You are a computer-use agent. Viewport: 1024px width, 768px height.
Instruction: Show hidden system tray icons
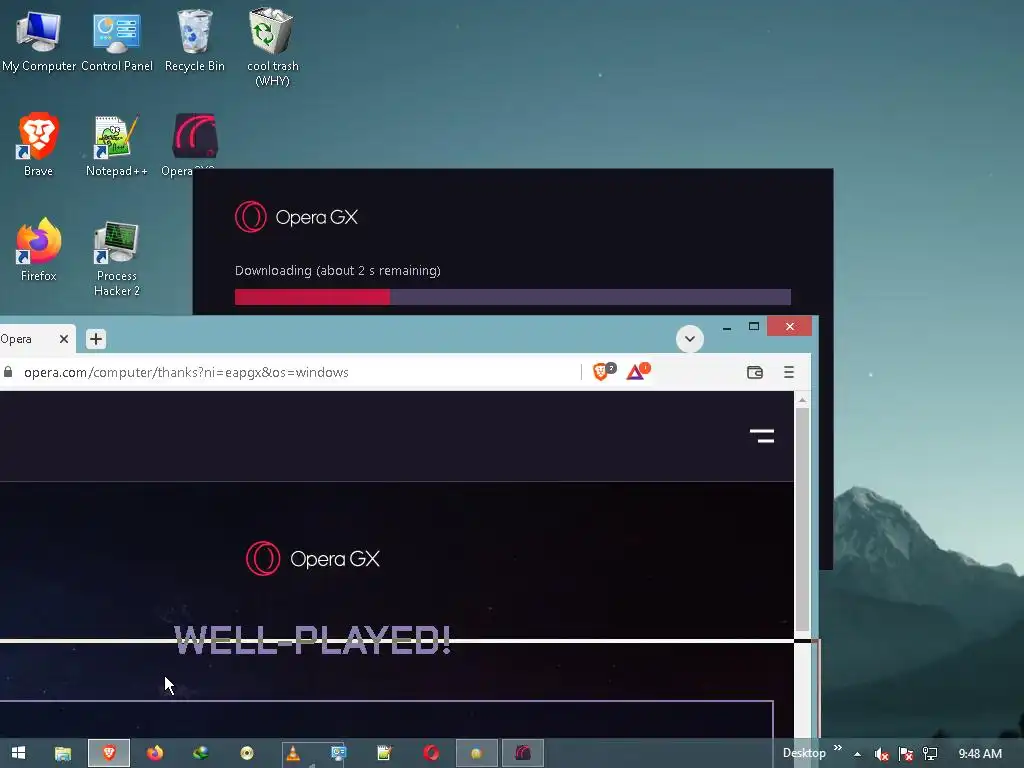(x=857, y=754)
